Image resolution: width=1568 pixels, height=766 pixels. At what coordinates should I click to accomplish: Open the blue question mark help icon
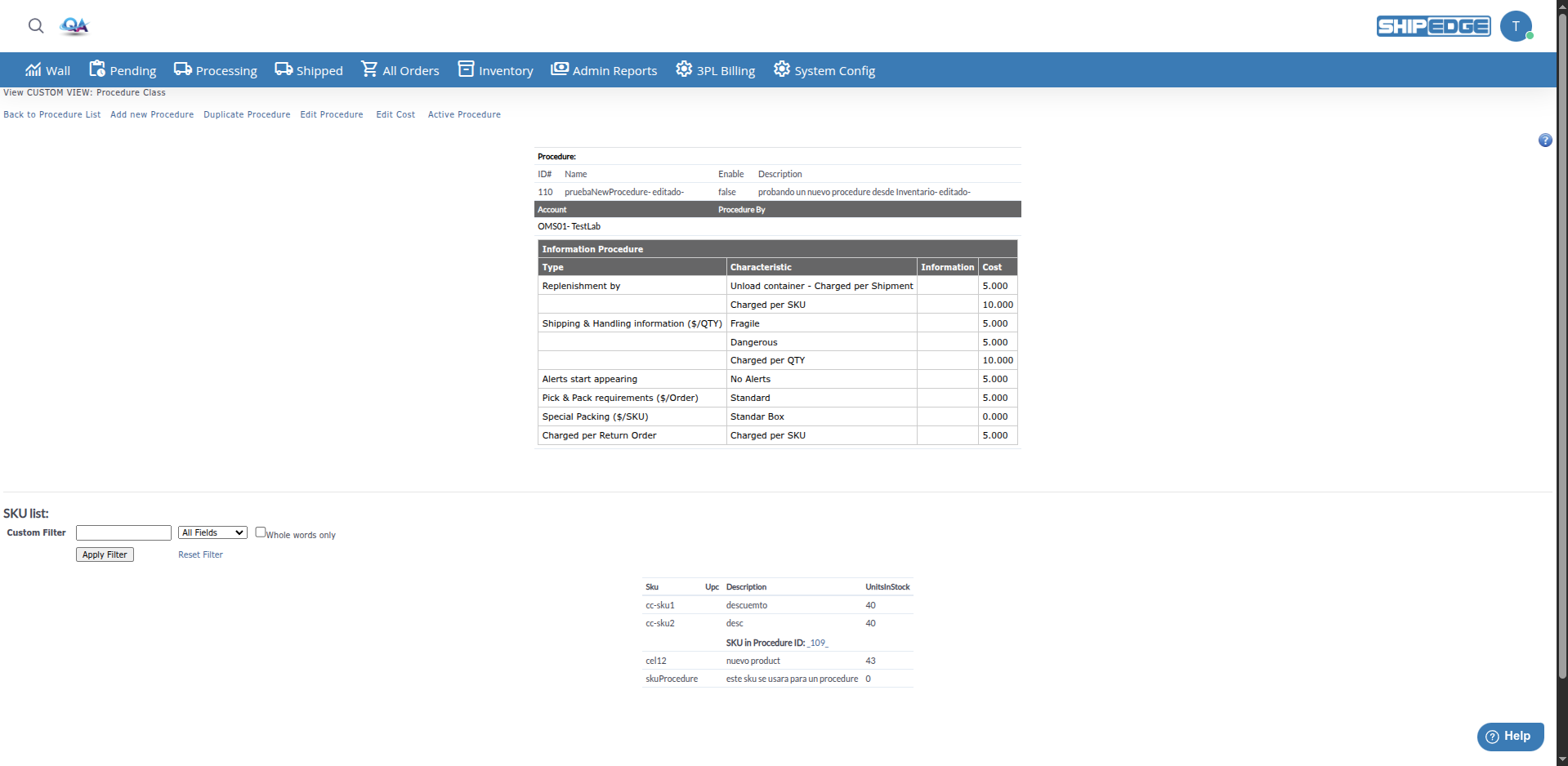[x=1544, y=140]
